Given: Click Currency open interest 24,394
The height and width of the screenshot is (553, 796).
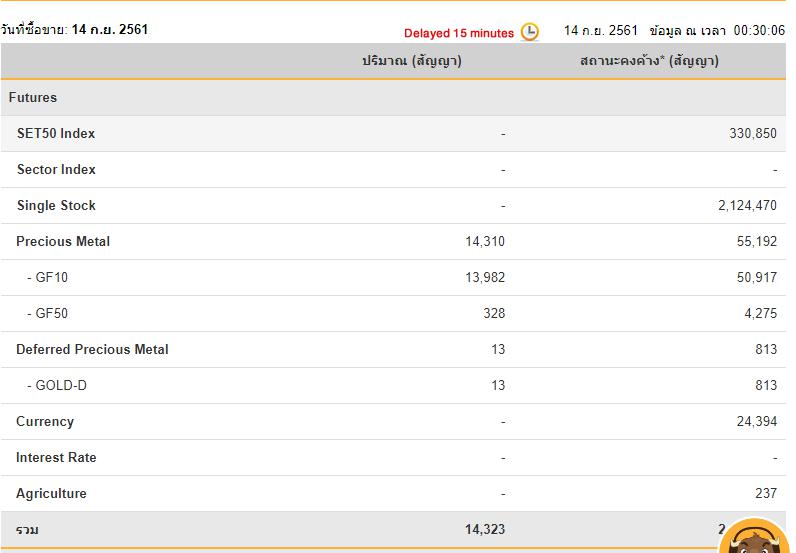Looking at the screenshot, I should (x=757, y=422).
